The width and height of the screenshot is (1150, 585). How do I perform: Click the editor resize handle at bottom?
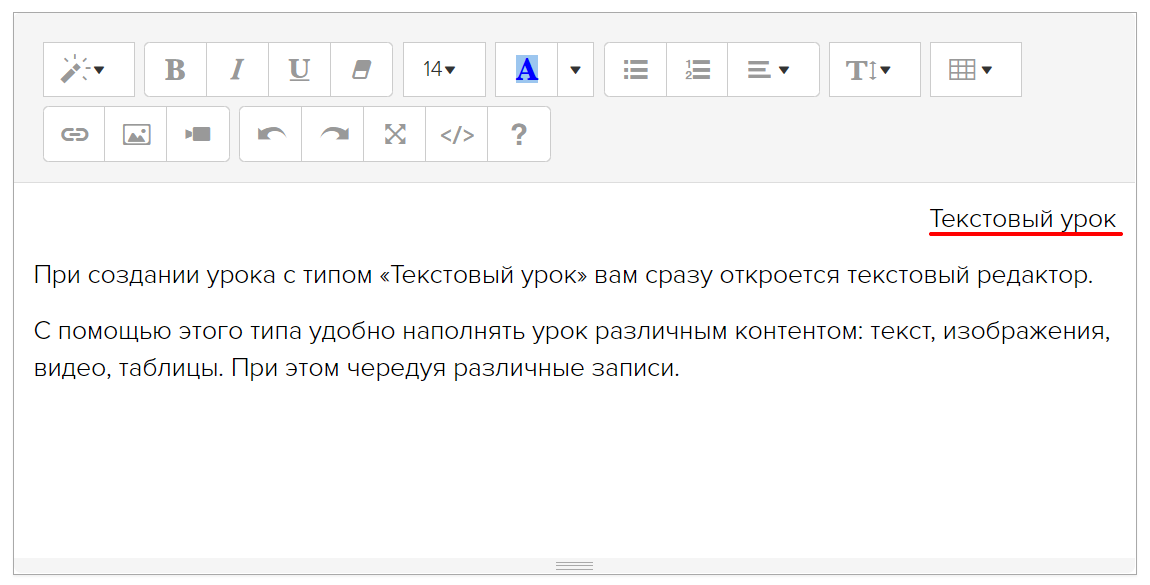click(575, 566)
